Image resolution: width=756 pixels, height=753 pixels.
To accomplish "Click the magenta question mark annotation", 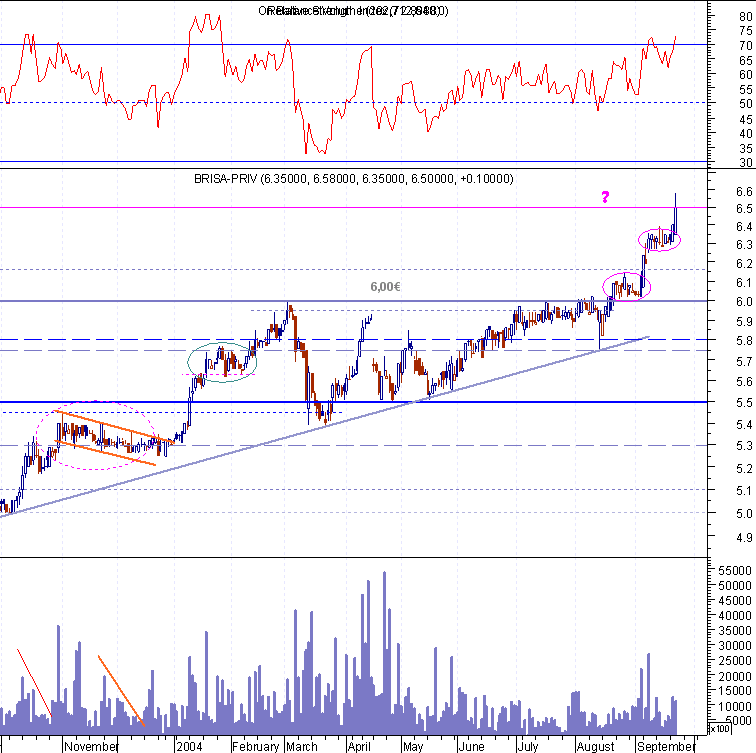I will coord(606,197).
